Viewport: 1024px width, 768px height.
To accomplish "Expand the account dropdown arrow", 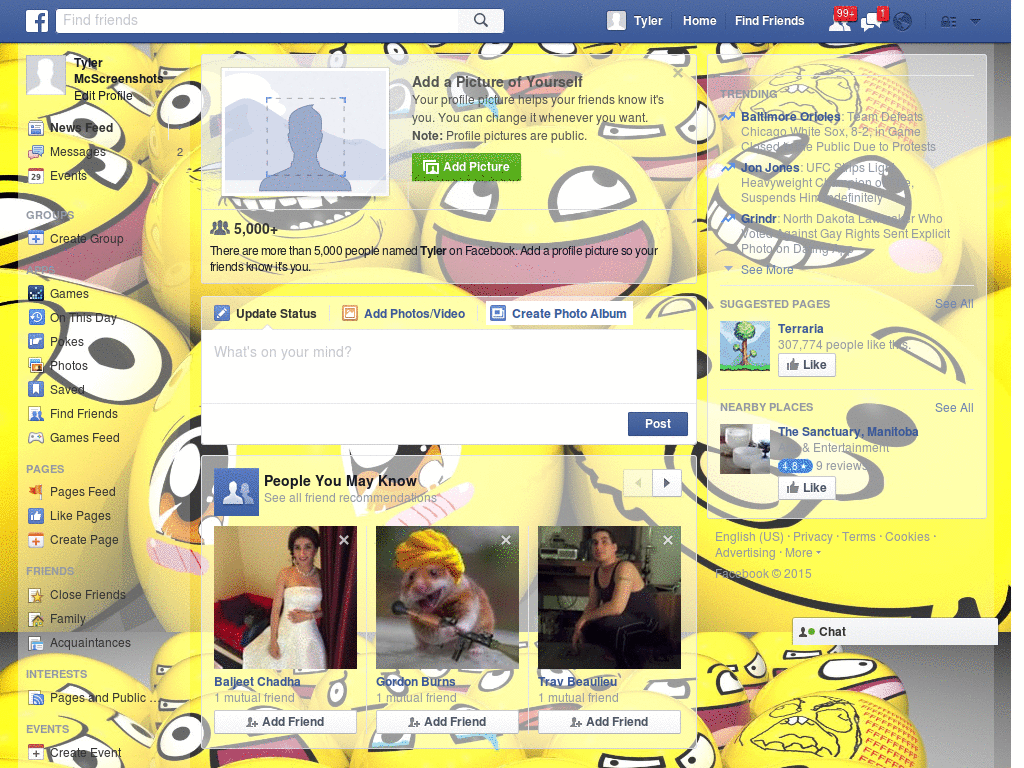I will 975,22.
